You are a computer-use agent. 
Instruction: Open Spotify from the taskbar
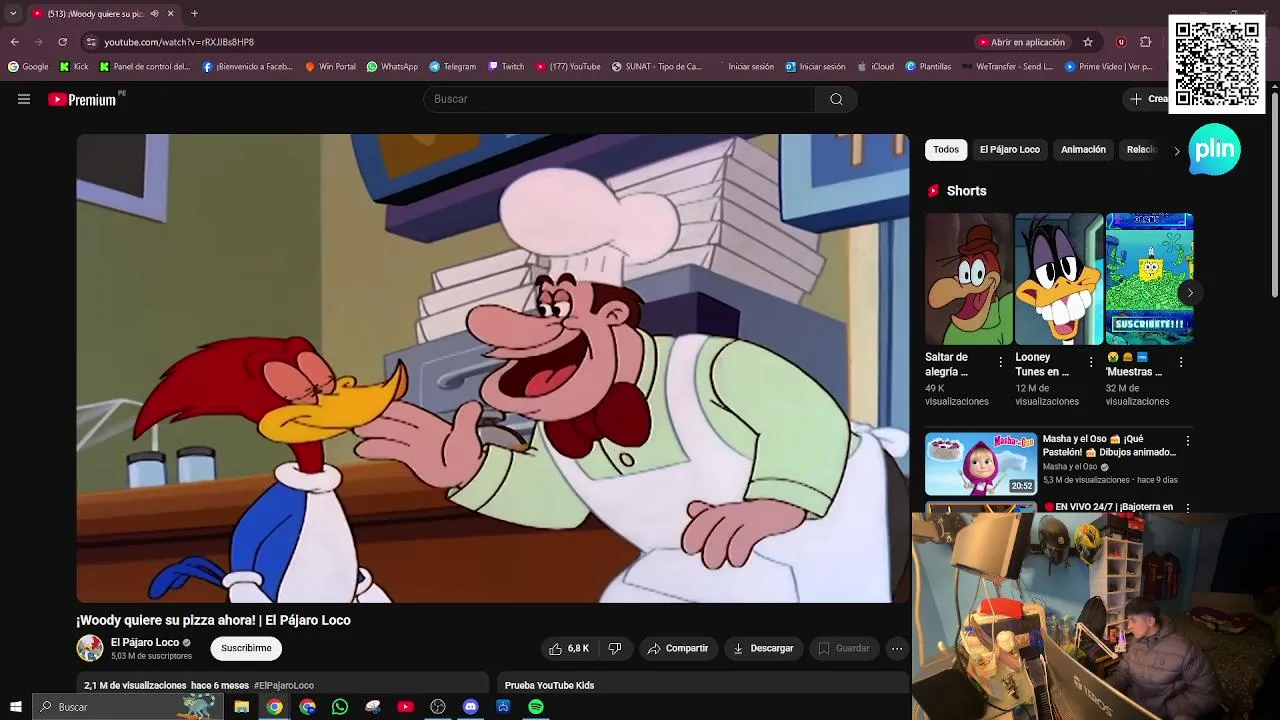coord(536,707)
